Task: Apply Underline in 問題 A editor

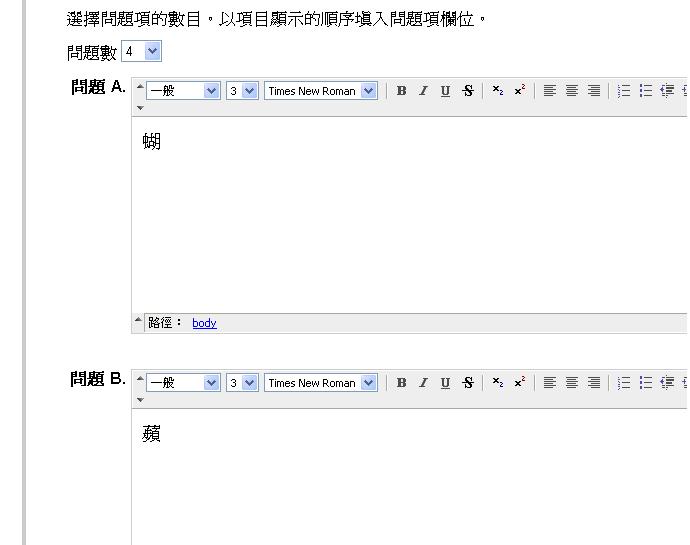Action: click(445, 91)
